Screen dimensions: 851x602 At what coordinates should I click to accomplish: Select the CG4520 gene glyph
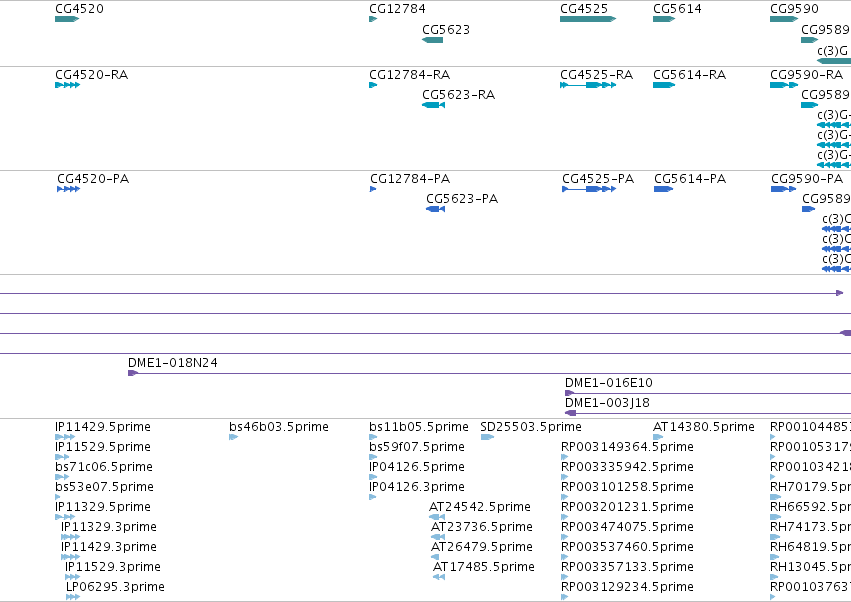coord(67,19)
